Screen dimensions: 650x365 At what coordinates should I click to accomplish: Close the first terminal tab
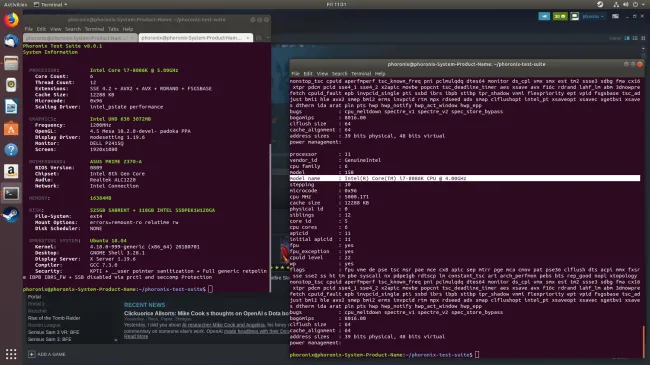[132, 38]
